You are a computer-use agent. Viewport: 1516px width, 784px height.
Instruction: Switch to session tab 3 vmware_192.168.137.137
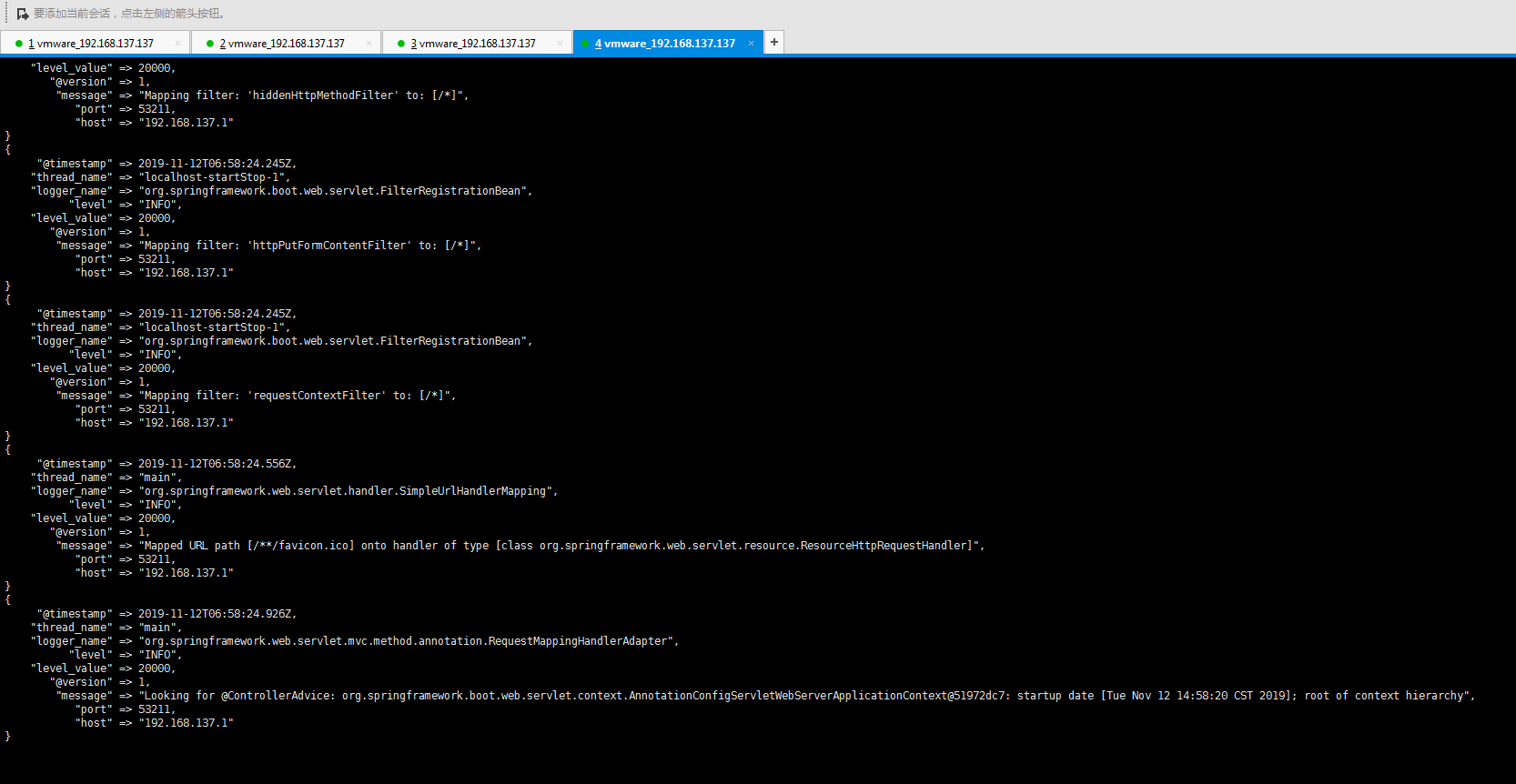pos(477,43)
